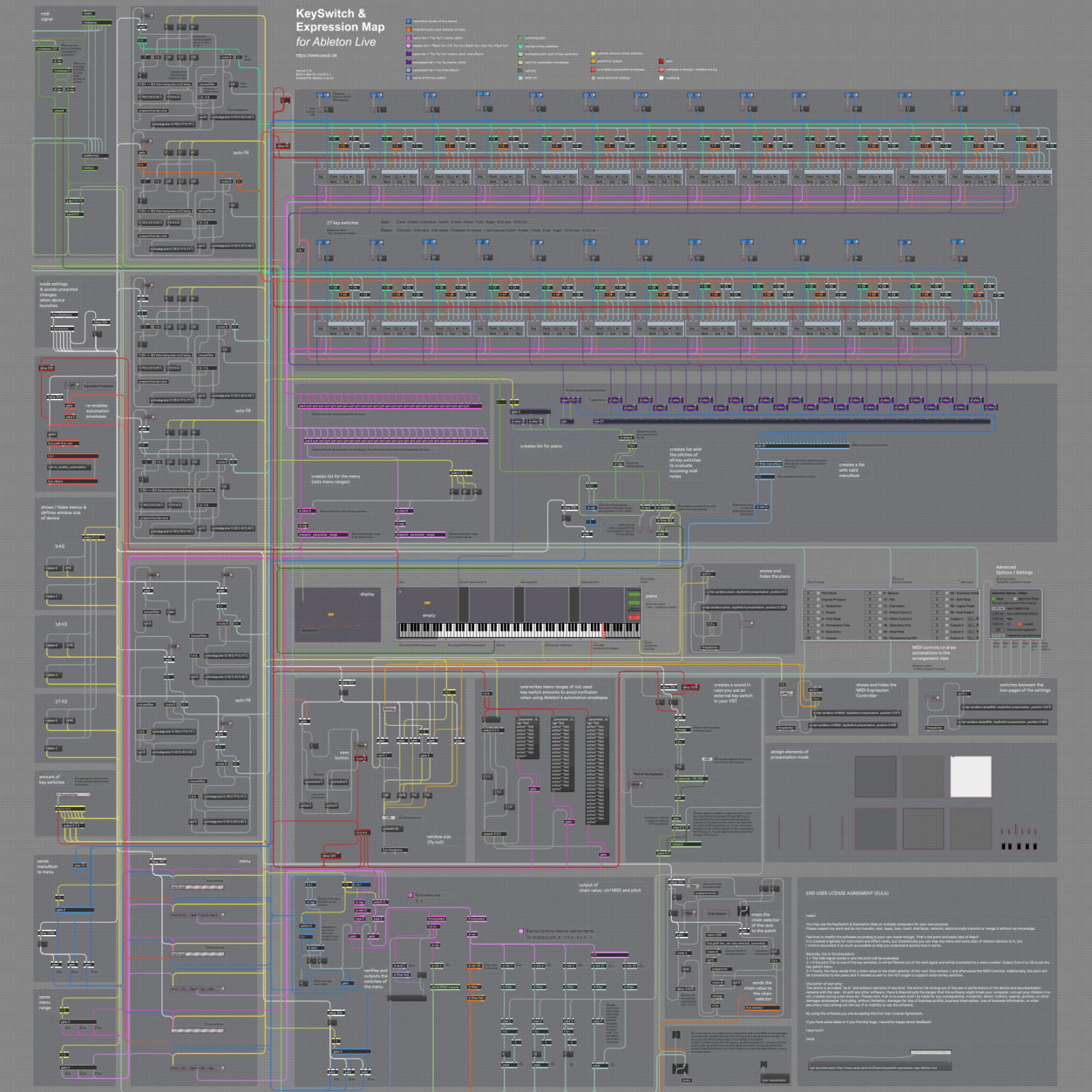The width and height of the screenshot is (1092, 1092).
Task: Open the first striped key switch menu
Action: (197, 887)
